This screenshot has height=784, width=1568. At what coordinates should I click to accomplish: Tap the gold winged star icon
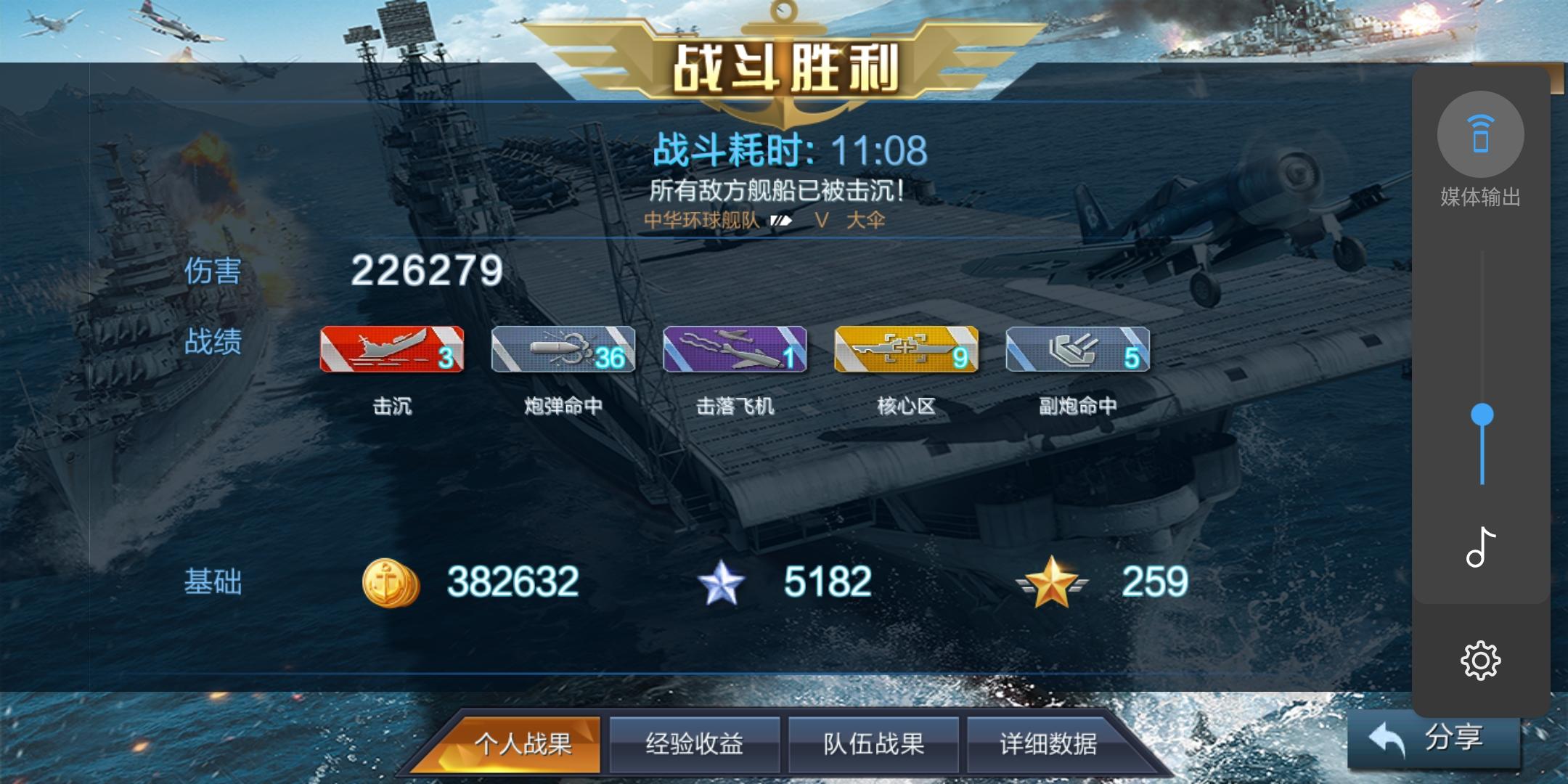point(1052,582)
